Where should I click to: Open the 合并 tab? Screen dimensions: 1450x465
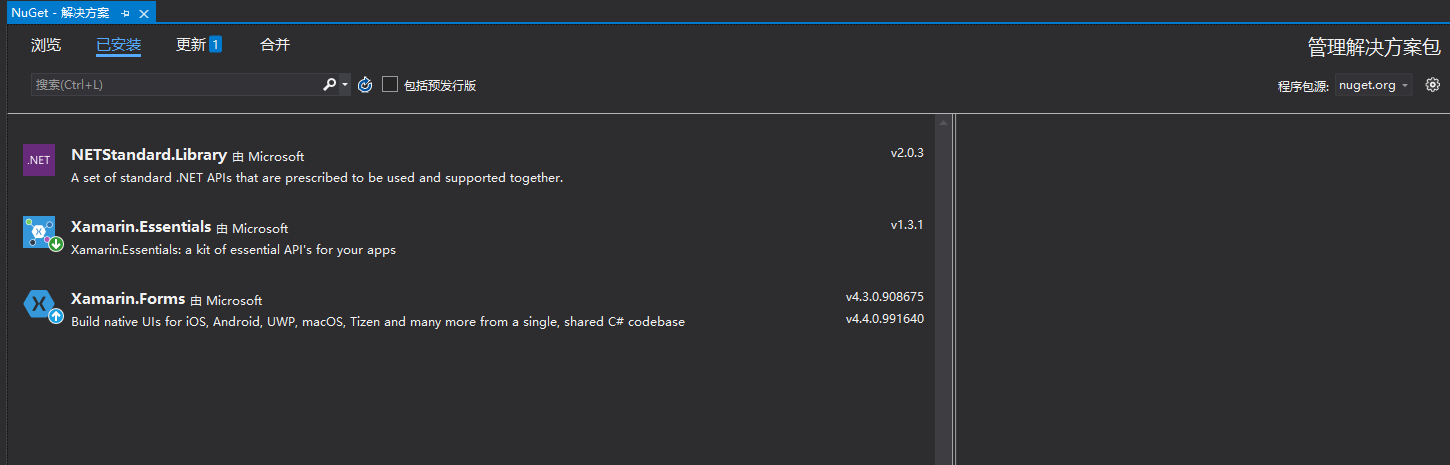(x=275, y=45)
